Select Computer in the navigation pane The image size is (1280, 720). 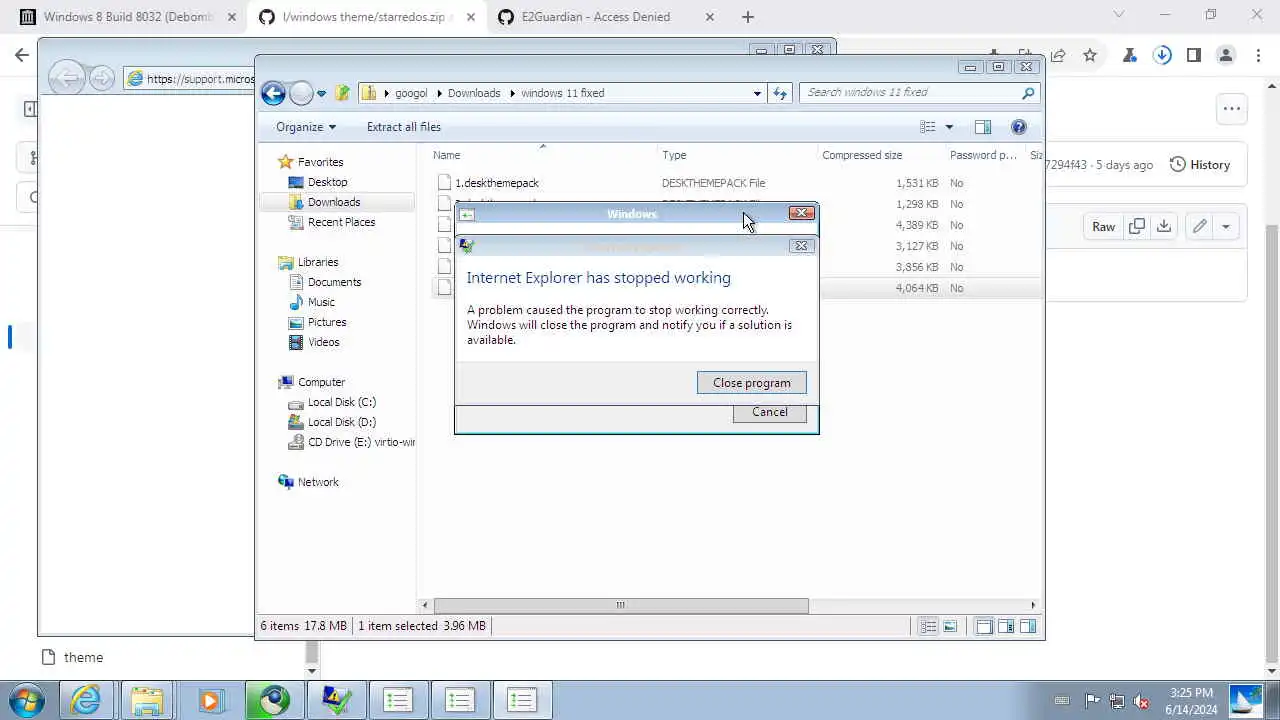tap(321, 382)
